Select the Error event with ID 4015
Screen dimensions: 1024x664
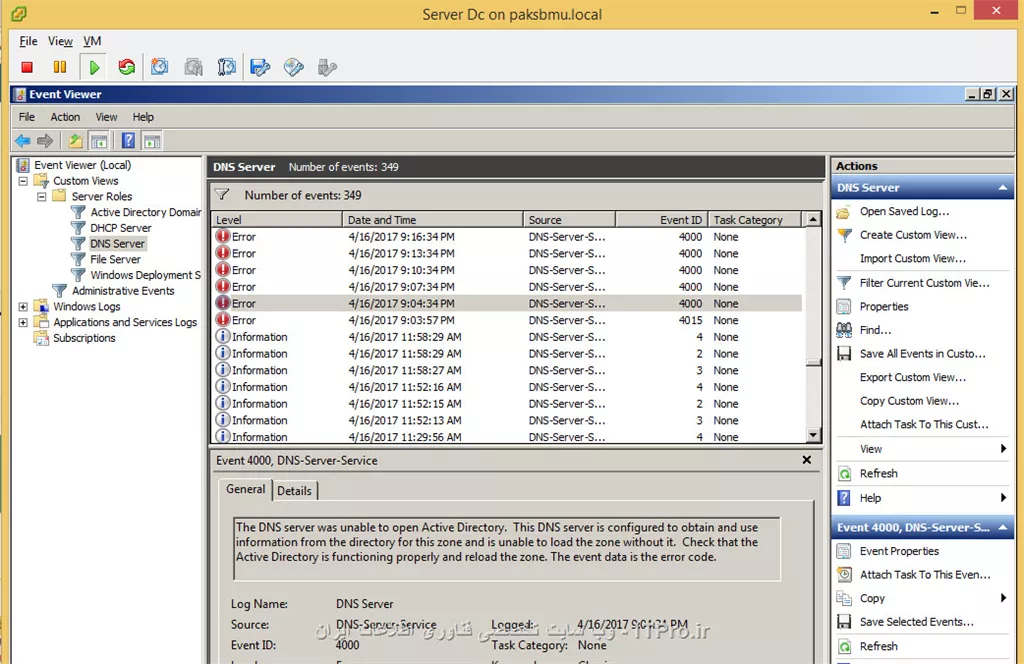(507, 320)
